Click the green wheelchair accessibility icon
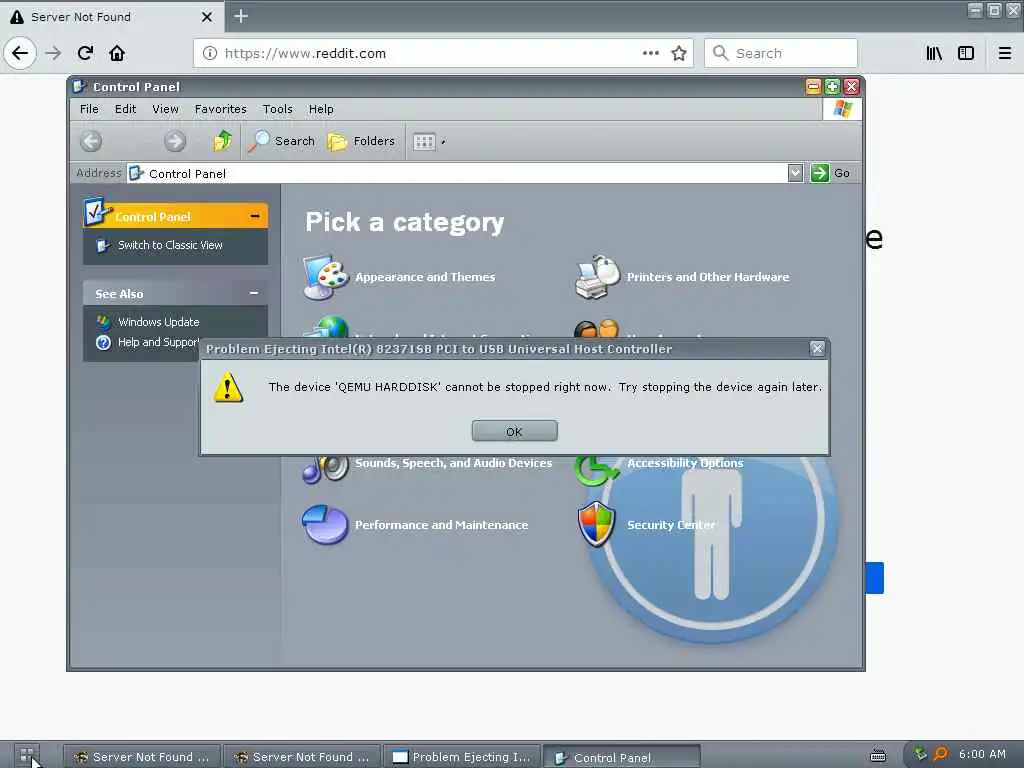Image resolution: width=1024 pixels, height=768 pixels. click(596, 470)
